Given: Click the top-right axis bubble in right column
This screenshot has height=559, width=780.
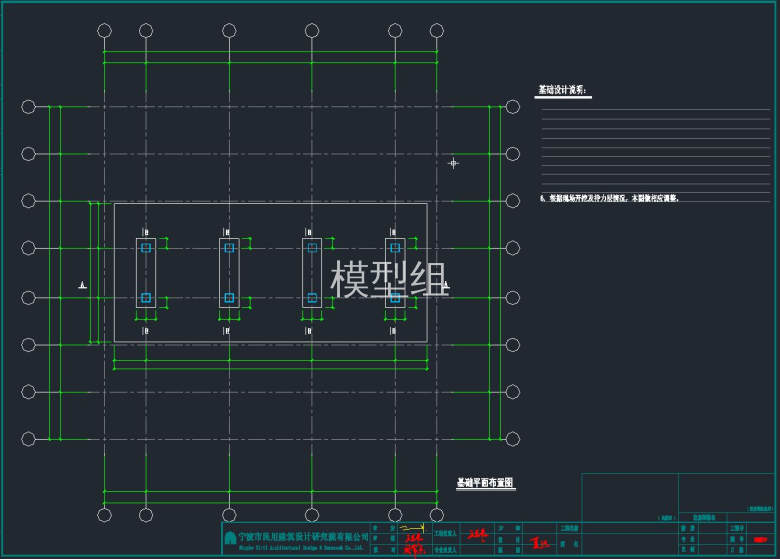Looking at the screenshot, I should coord(512,106).
